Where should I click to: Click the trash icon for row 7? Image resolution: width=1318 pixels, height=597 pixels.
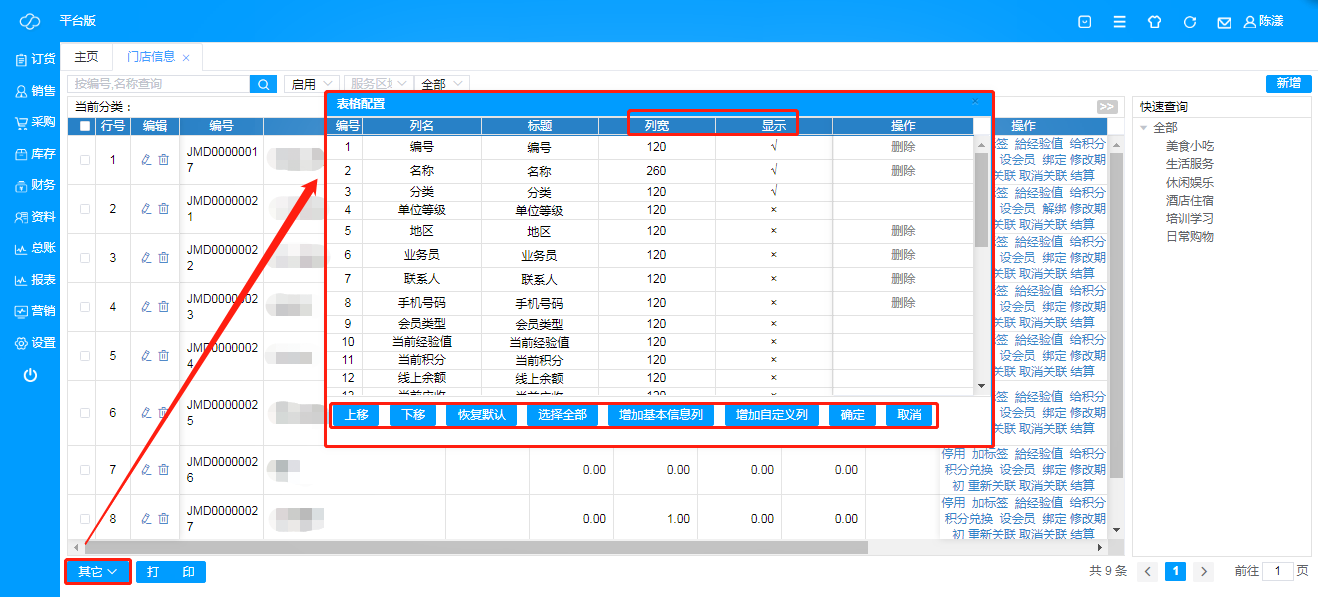pos(164,469)
